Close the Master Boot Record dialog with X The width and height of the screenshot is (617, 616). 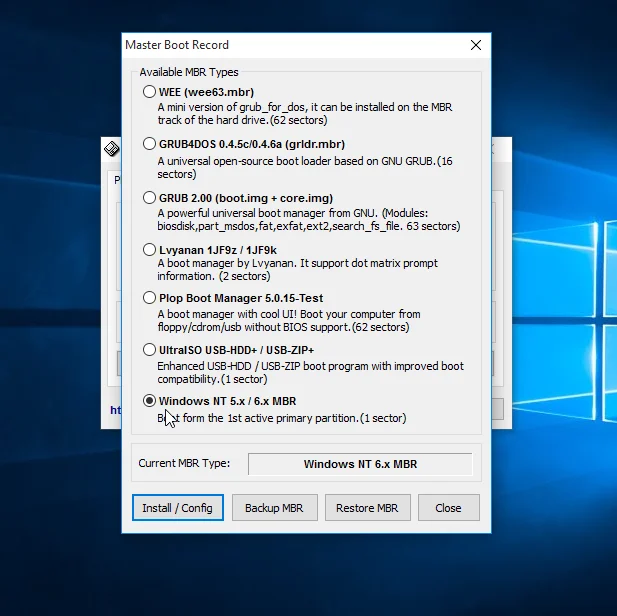[476, 45]
